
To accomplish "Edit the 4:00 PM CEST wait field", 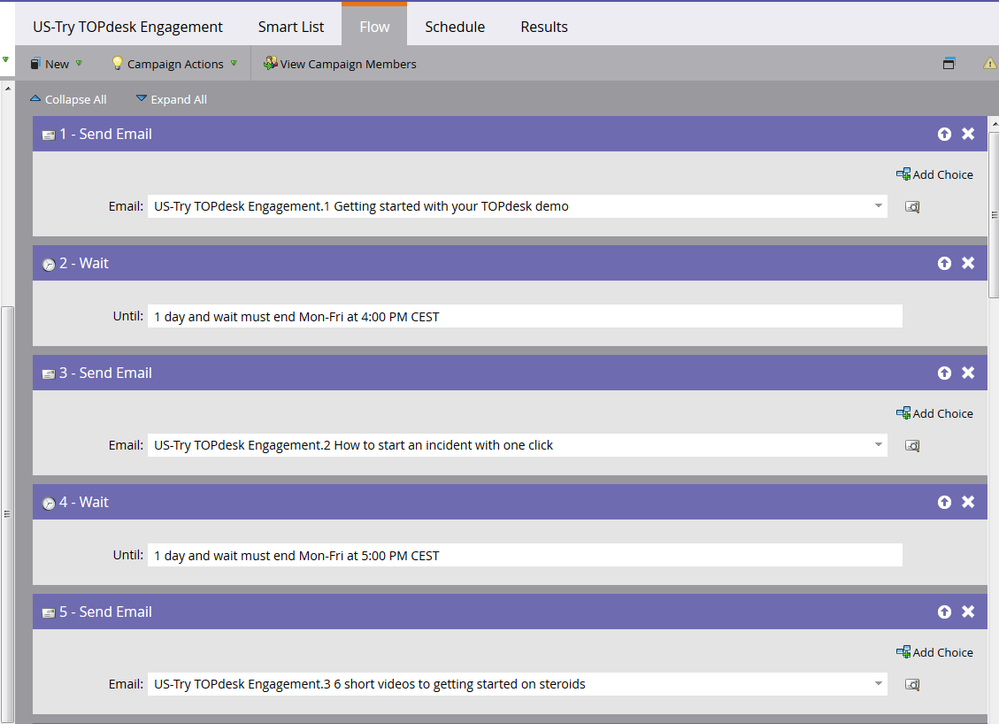I will (x=525, y=316).
